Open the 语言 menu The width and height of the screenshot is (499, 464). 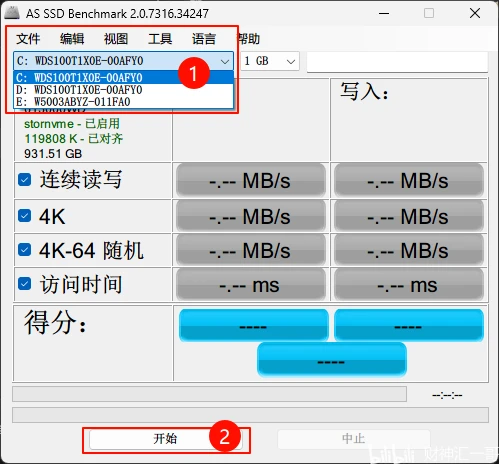pos(204,39)
